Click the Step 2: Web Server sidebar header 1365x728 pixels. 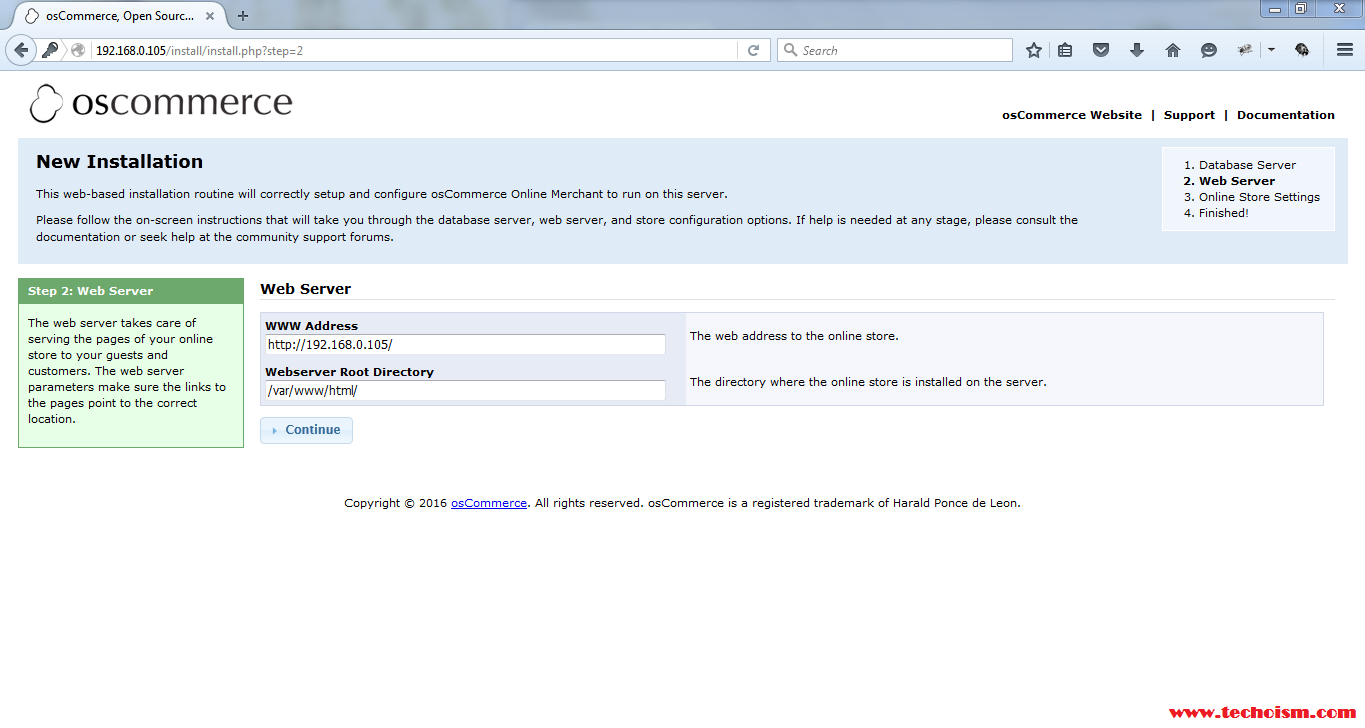click(x=131, y=291)
